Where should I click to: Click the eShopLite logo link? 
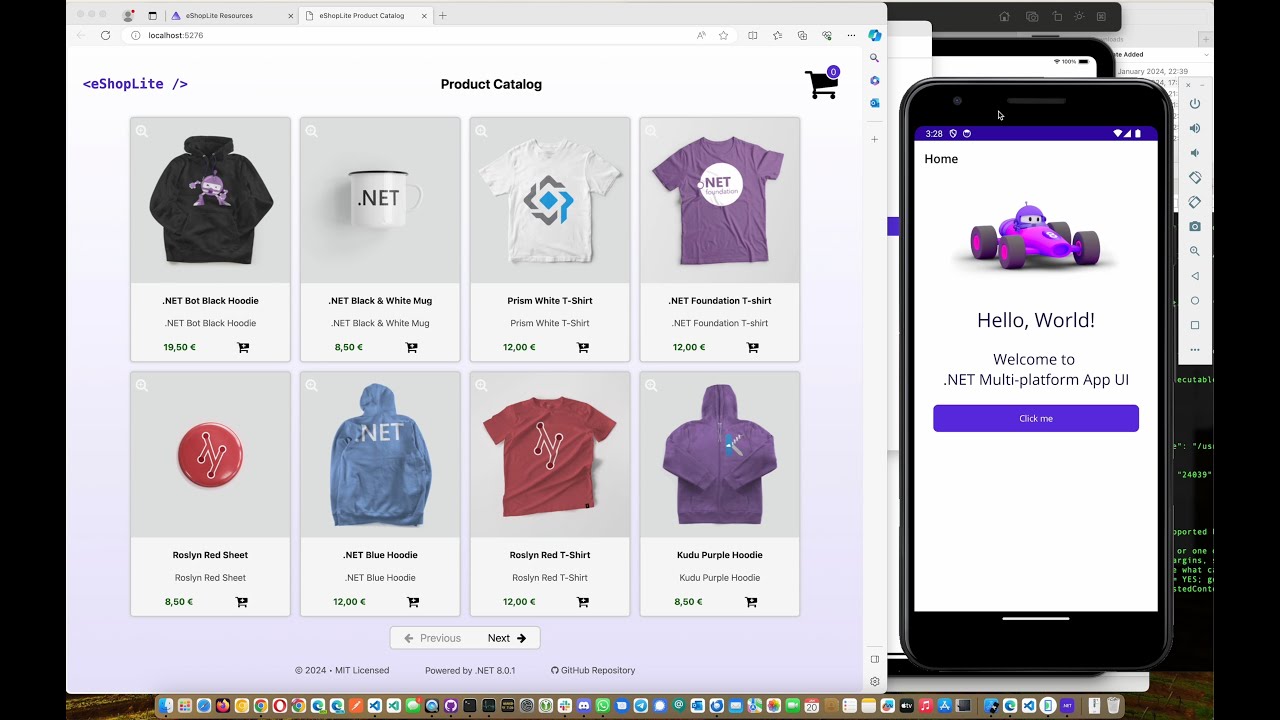135,84
